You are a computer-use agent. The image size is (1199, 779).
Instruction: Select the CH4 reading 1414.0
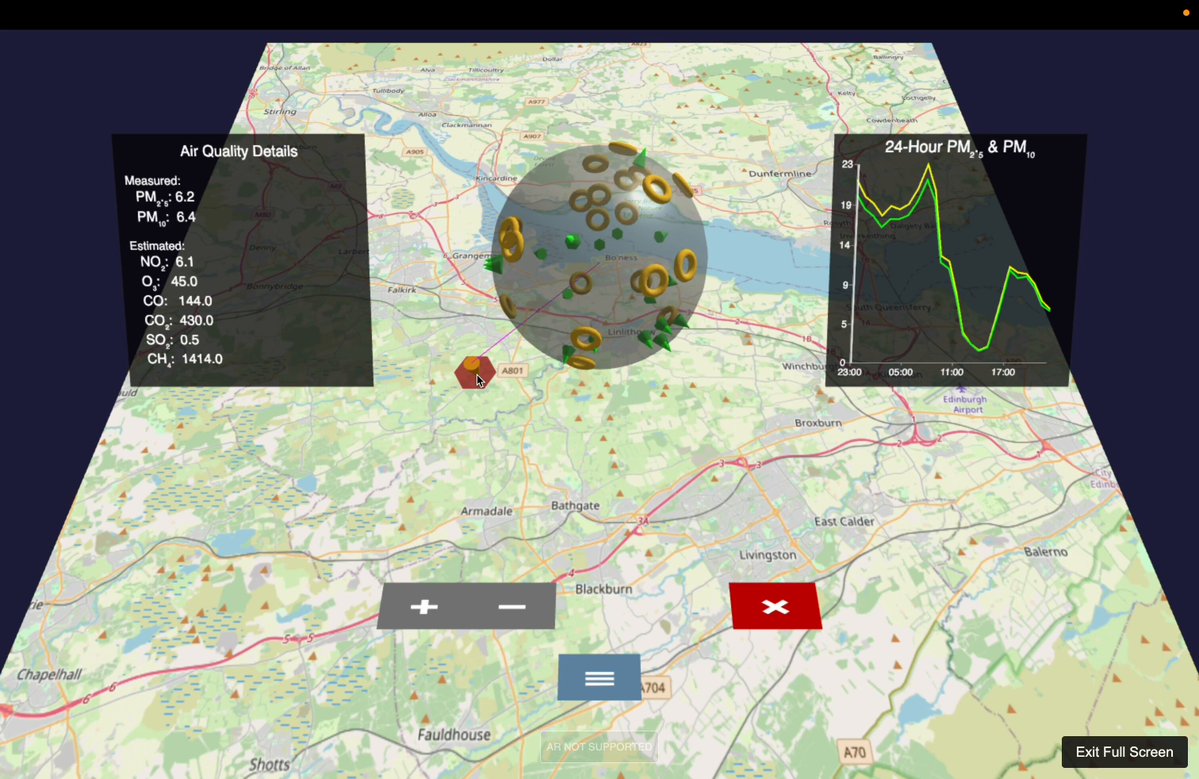tap(202, 359)
